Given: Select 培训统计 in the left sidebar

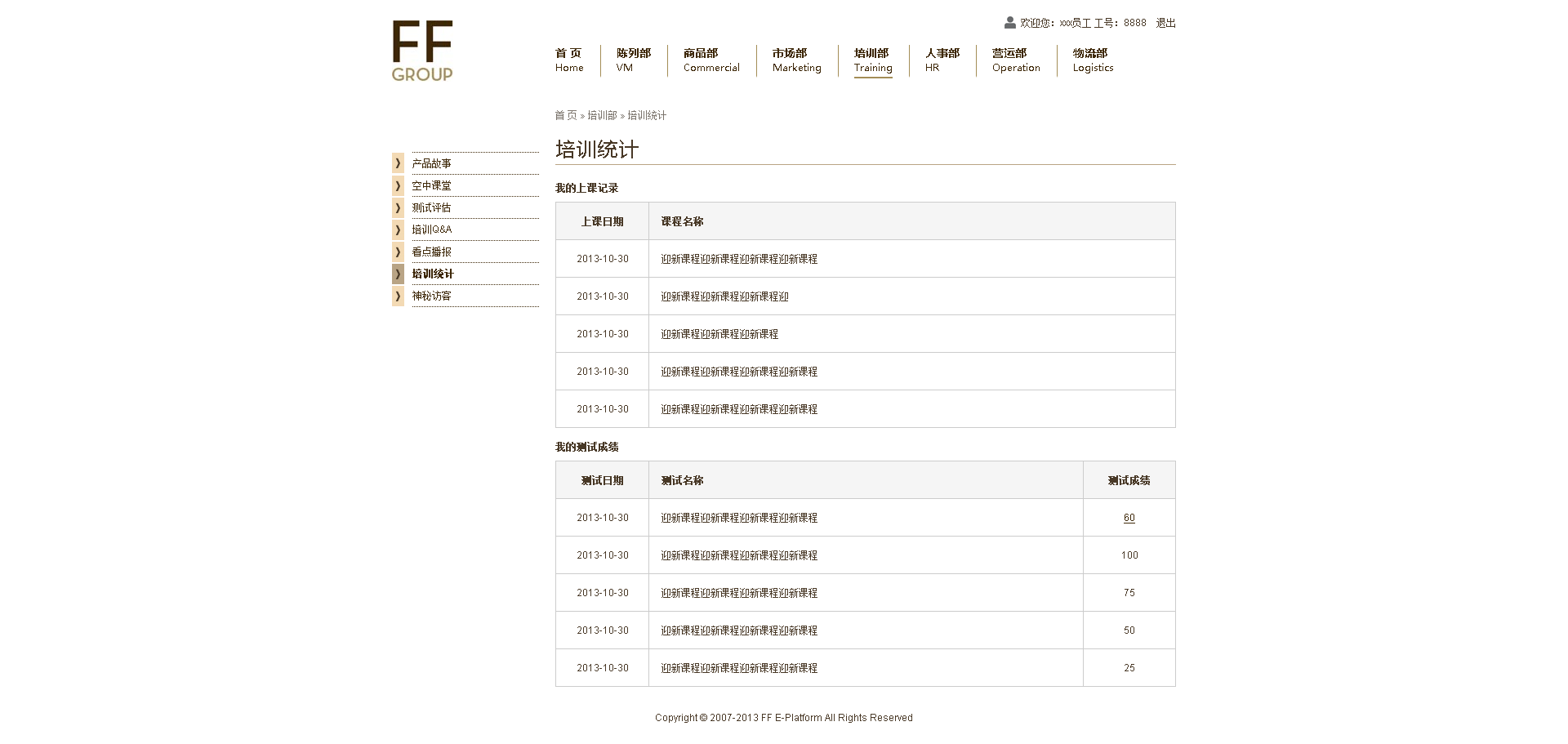Looking at the screenshot, I should (433, 274).
